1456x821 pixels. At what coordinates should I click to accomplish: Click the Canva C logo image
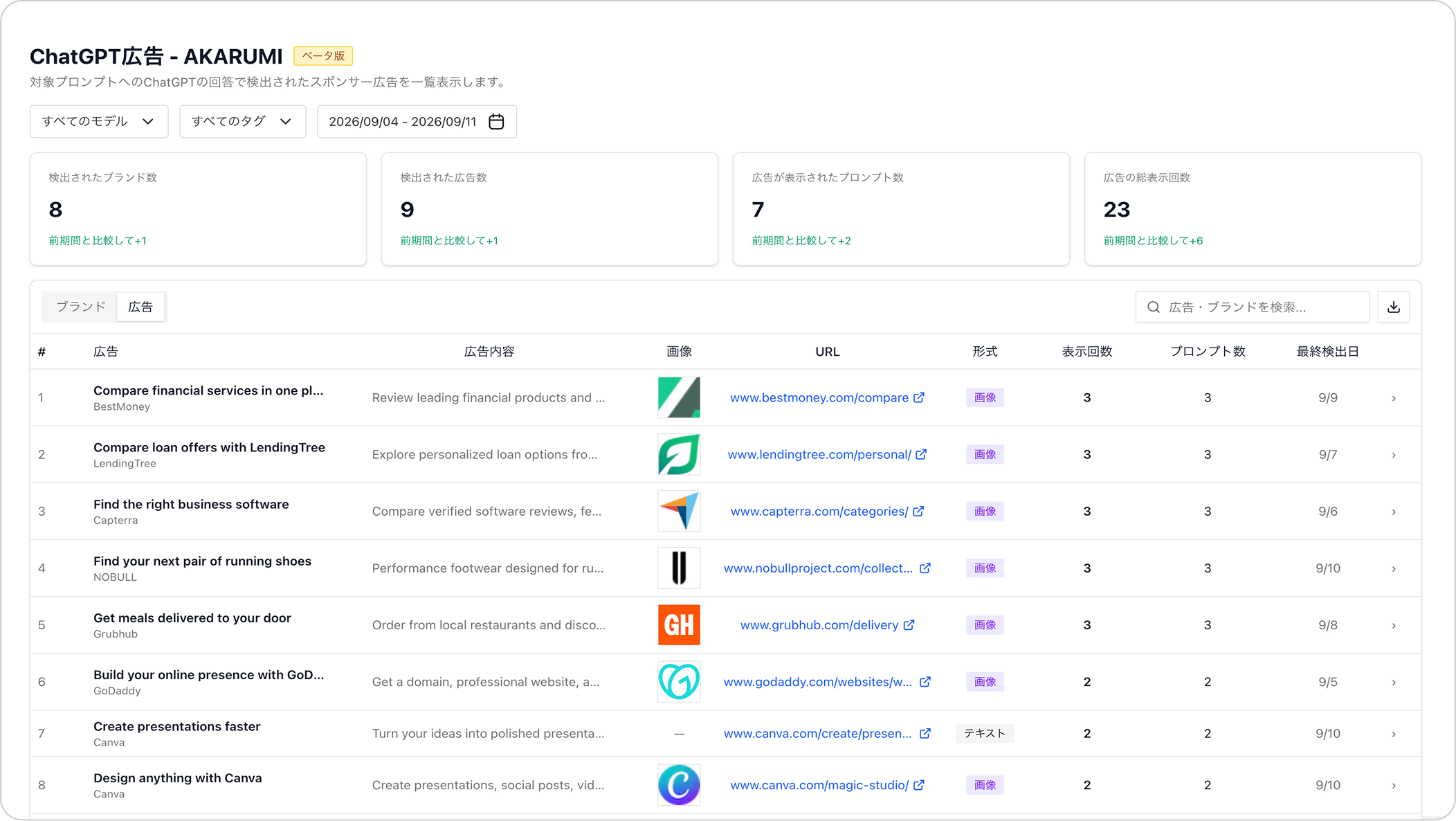679,785
